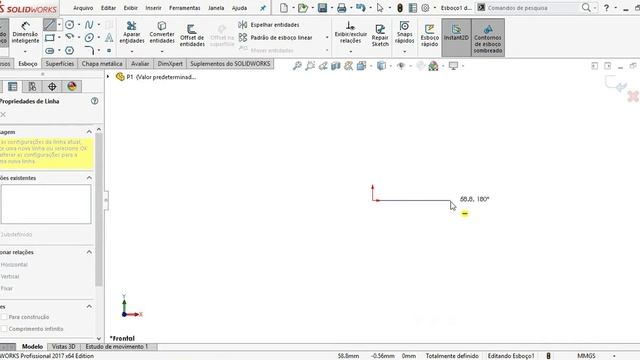Open the PropertyManager tab icon
The width and height of the screenshot is (640, 360).
[x=13, y=87]
